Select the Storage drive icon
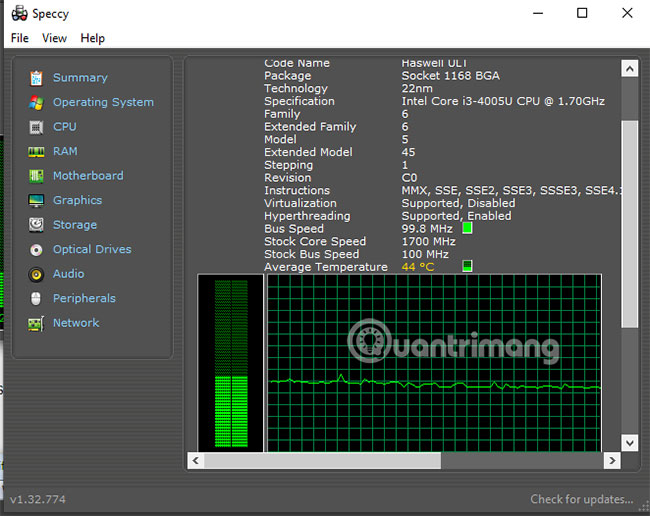 pos(36,225)
